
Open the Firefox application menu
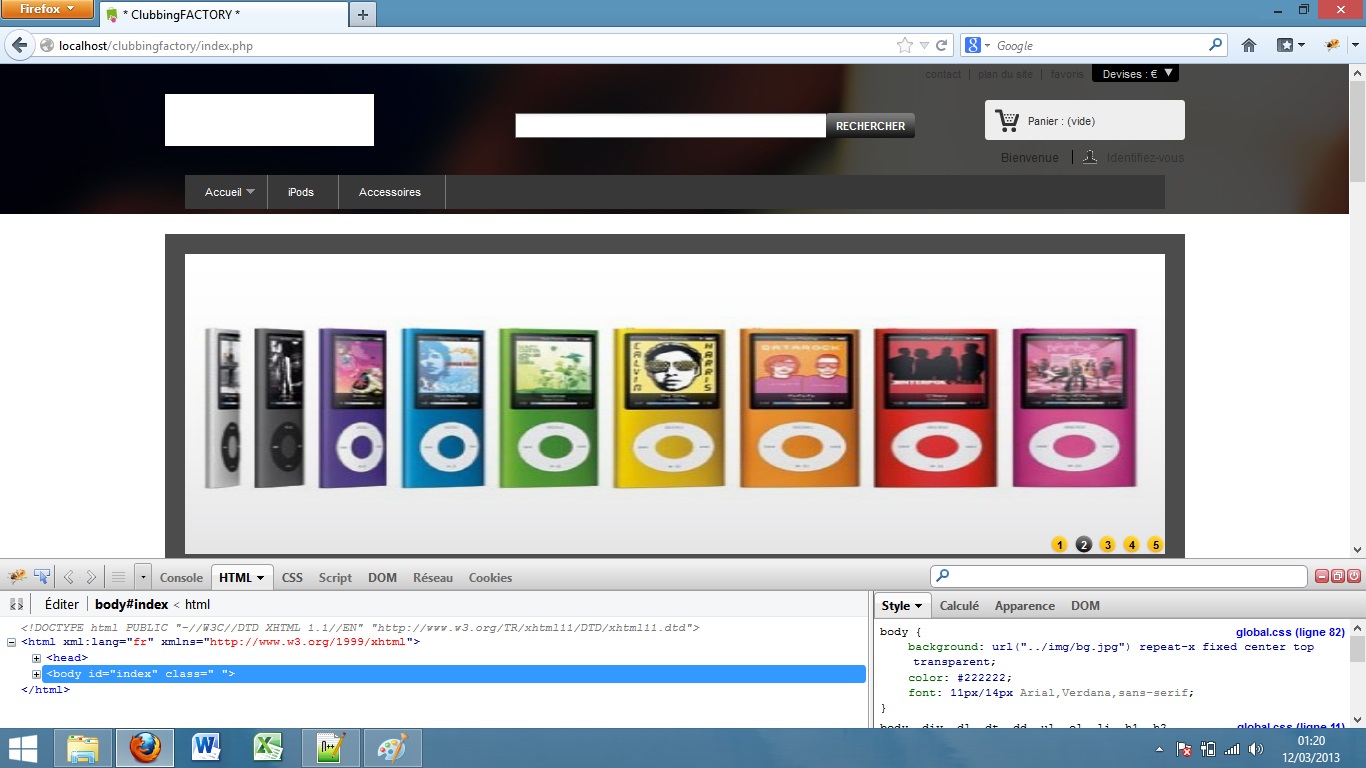tap(48, 9)
